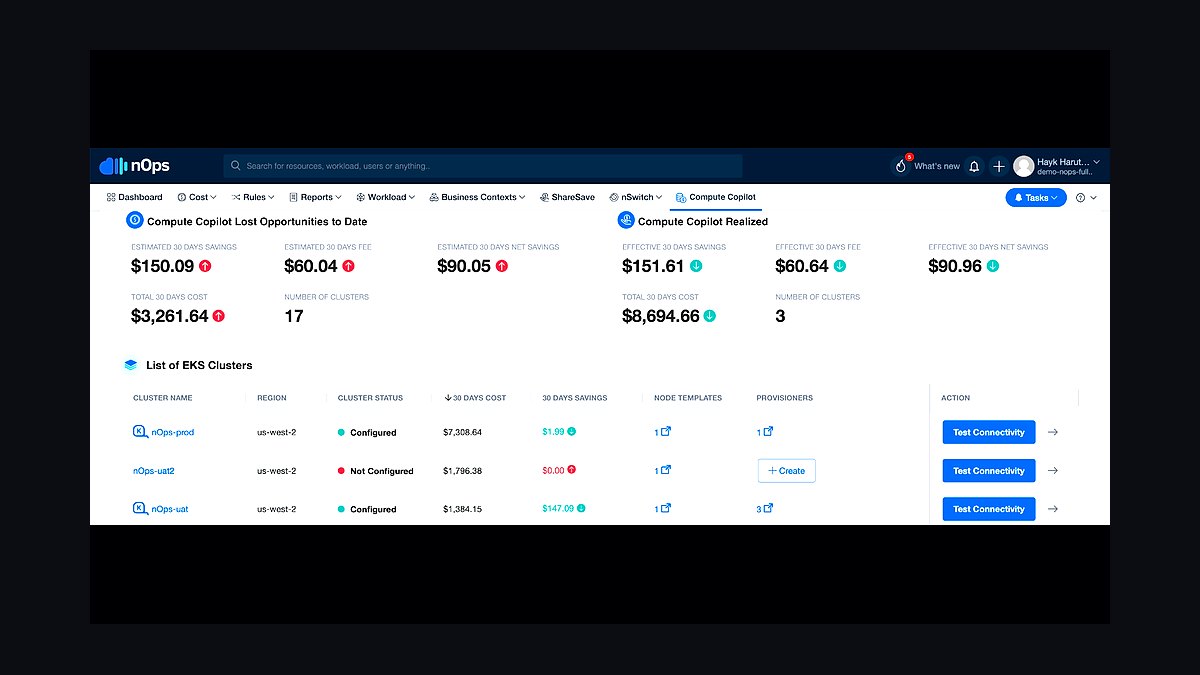Test Connectivity for nOps-uat cluster
The height and width of the screenshot is (675, 1200).
pyautogui.click(x=989, y=509)
